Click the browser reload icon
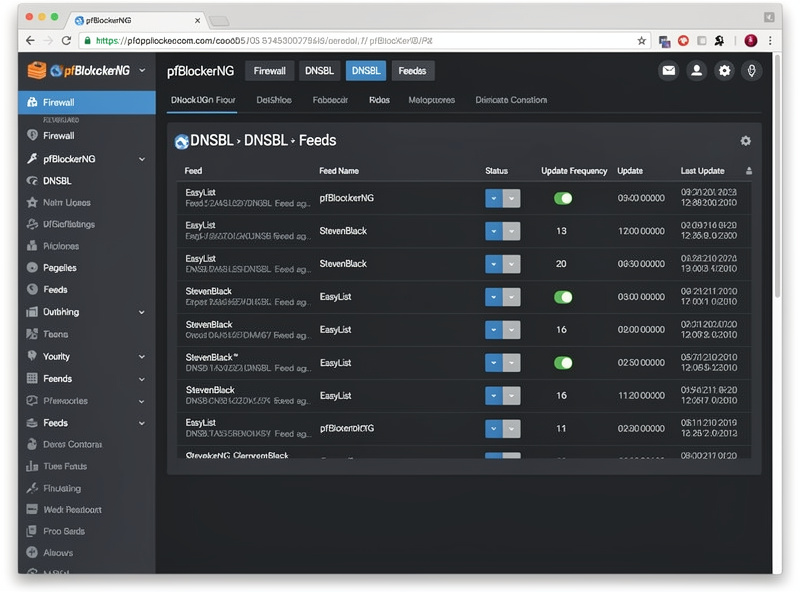 (66, 41)
